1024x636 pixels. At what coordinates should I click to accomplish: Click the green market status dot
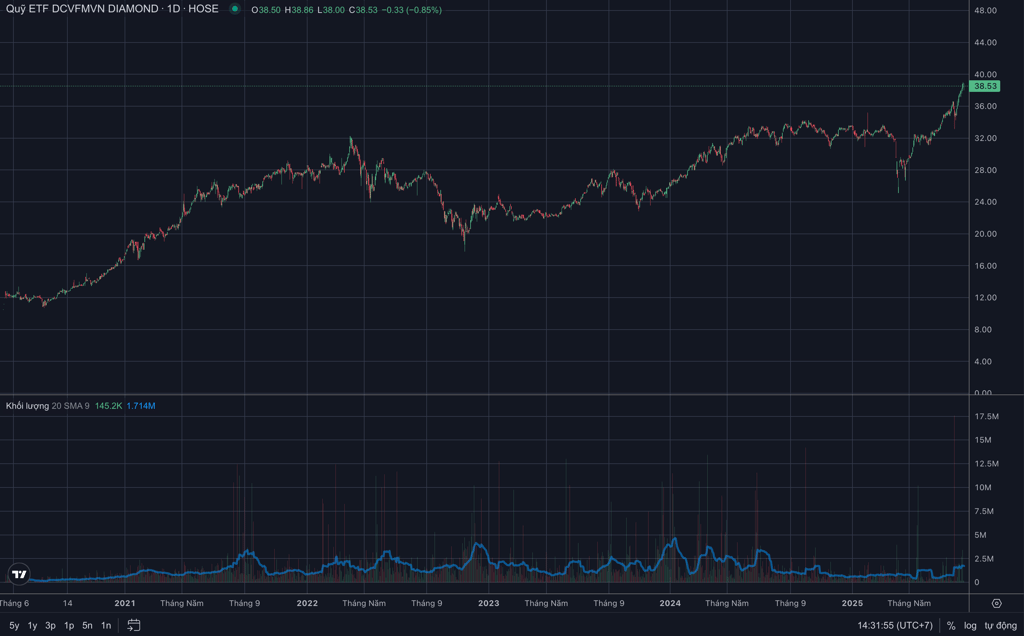tap(234, 9)
